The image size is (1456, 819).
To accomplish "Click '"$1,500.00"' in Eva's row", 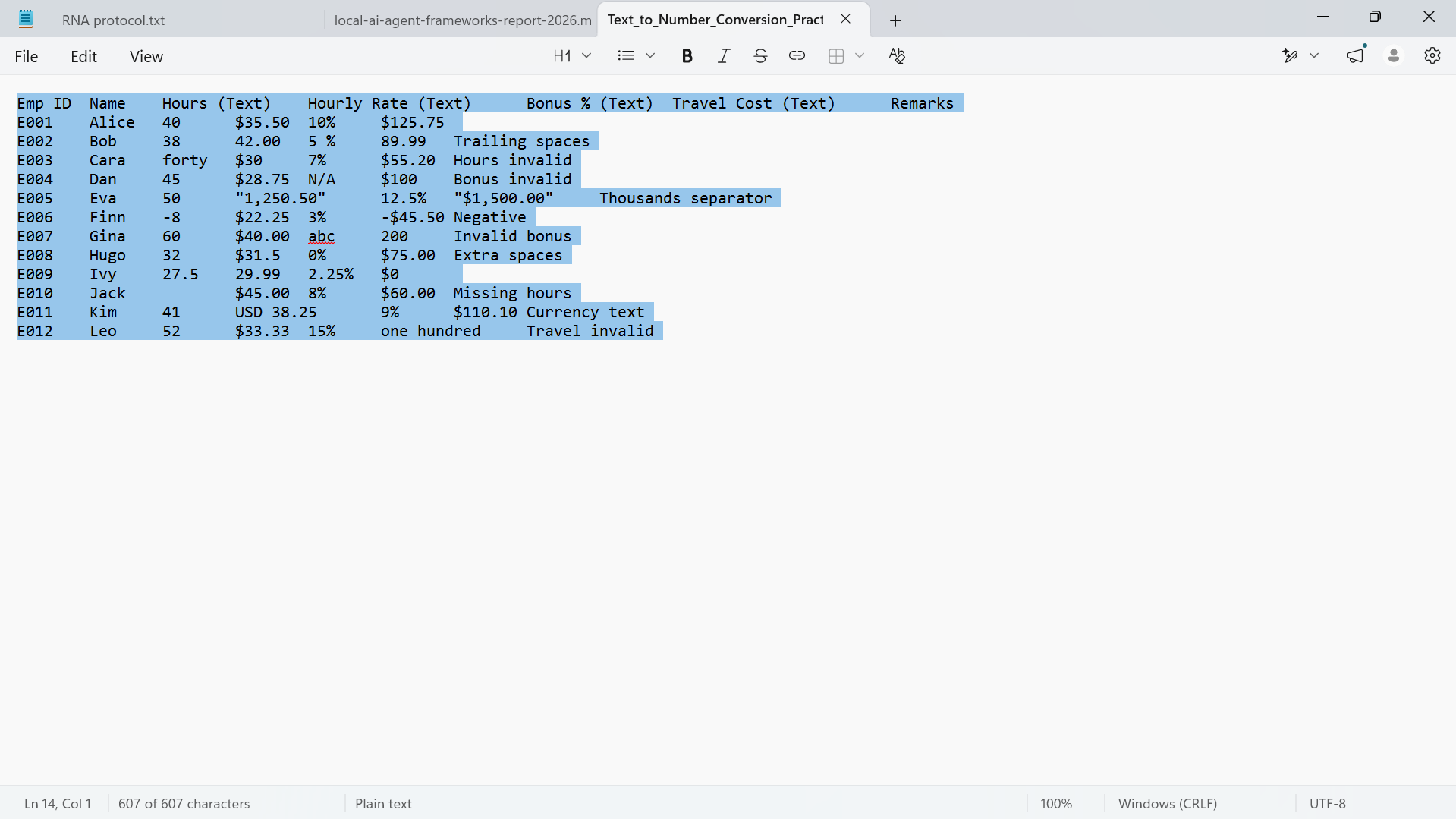I will coord(504,198).
